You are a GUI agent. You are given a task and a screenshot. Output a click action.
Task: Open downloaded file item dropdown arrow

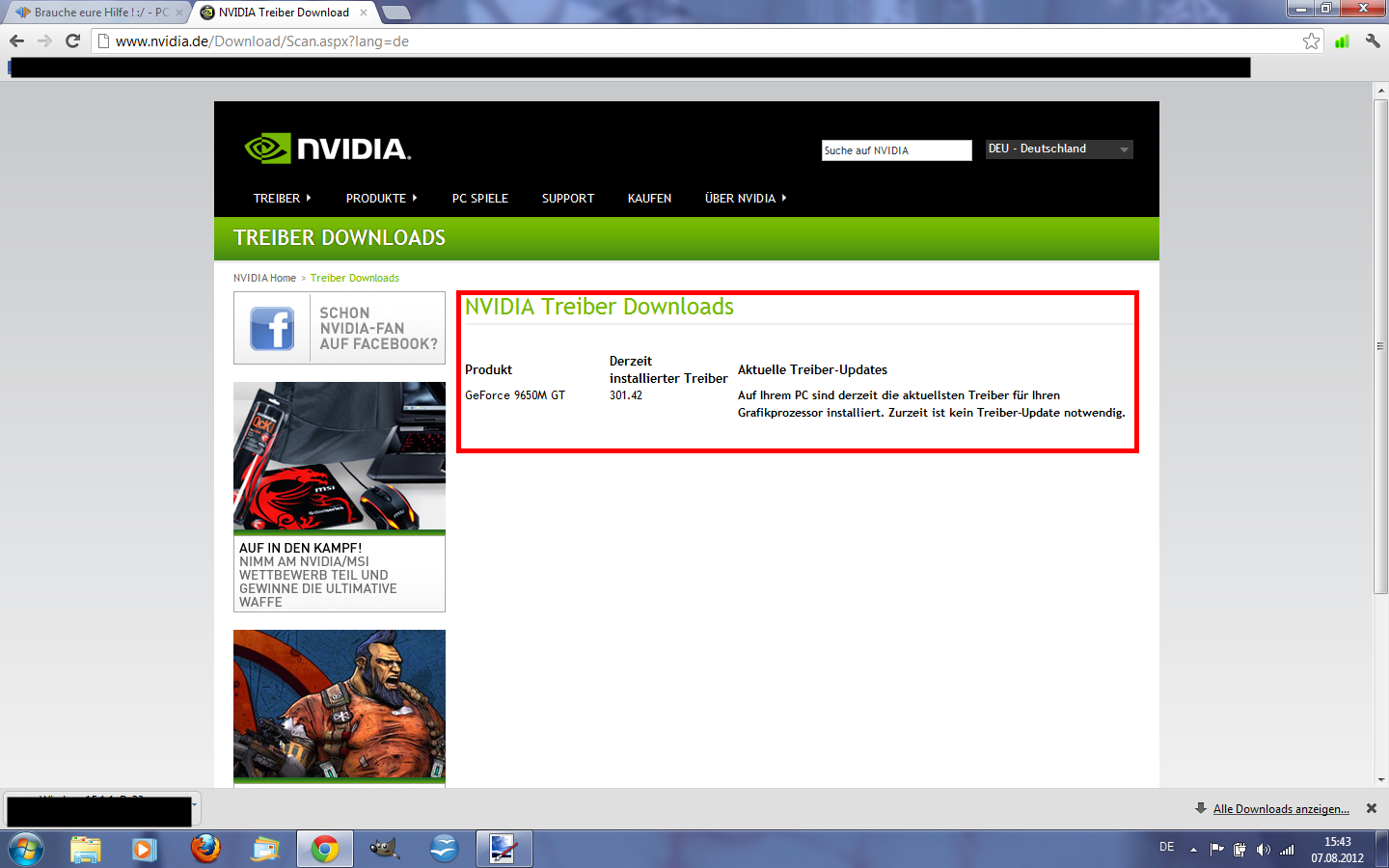[x=194, y=804]
